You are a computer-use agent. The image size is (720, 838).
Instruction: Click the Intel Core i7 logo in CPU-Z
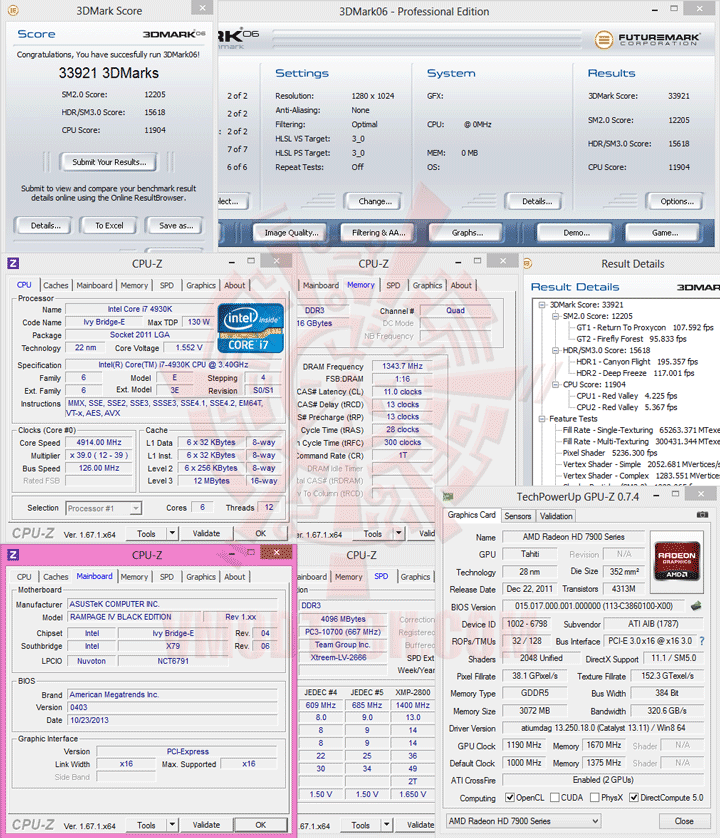click(250, 328)
